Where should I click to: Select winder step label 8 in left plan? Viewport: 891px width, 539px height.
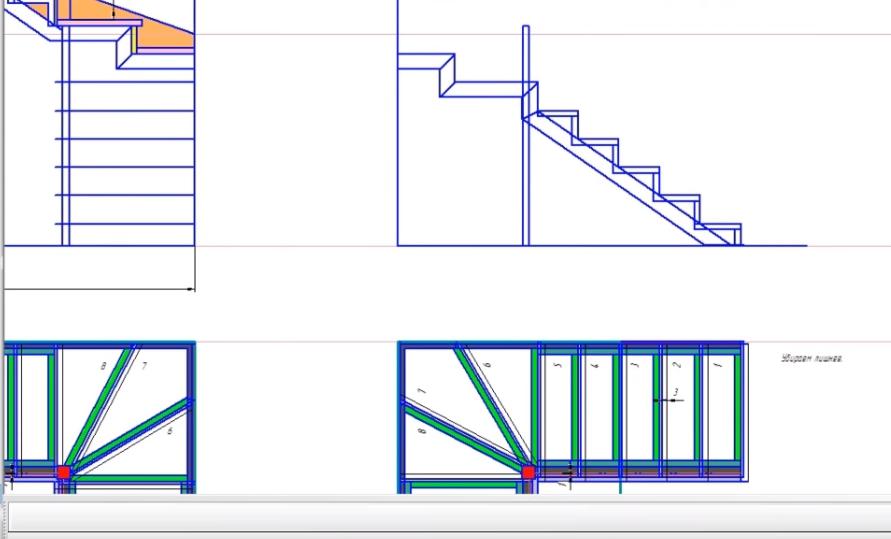[x=103, y=367]
